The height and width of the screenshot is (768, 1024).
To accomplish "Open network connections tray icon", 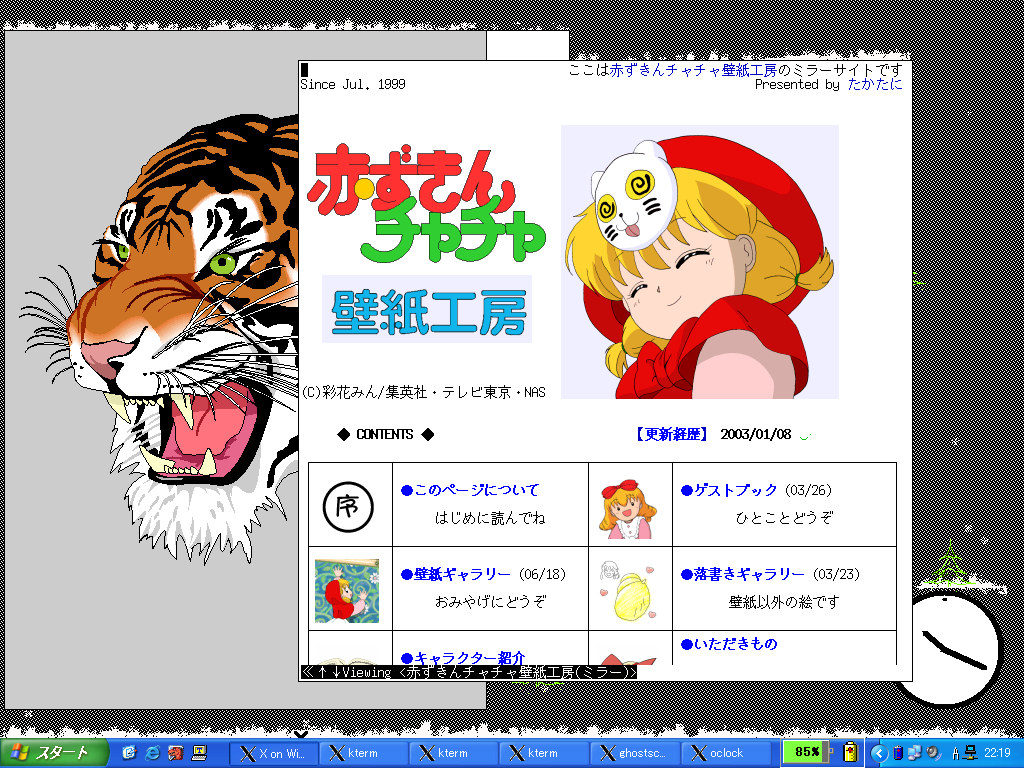I will click(x=914, y=754).
